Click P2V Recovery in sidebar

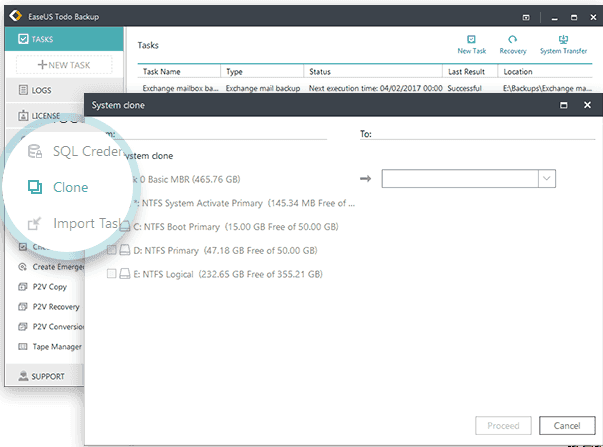55,307
